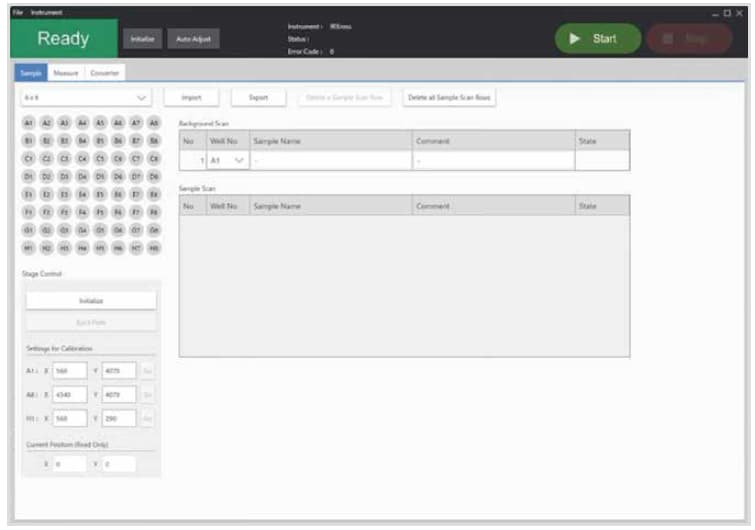The width and height of the screenshot is (755, 530).
Task: Click Initialize under Stage Control
Action: click(91, 300)
